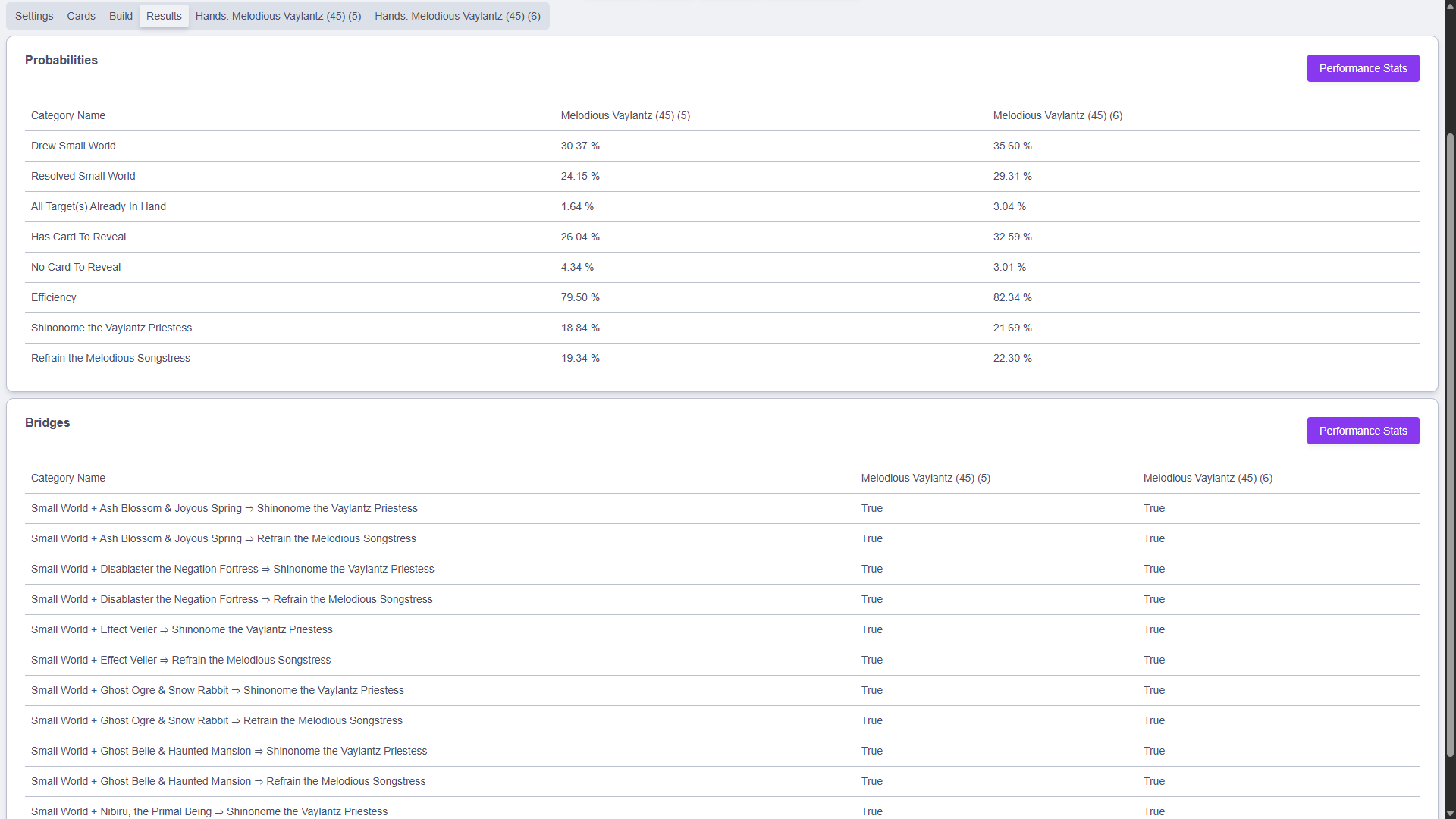1456x819 pixels.
Task: Click Bridges Melodious Vaylantz (45) (5) header
Action: pos(926,478)
